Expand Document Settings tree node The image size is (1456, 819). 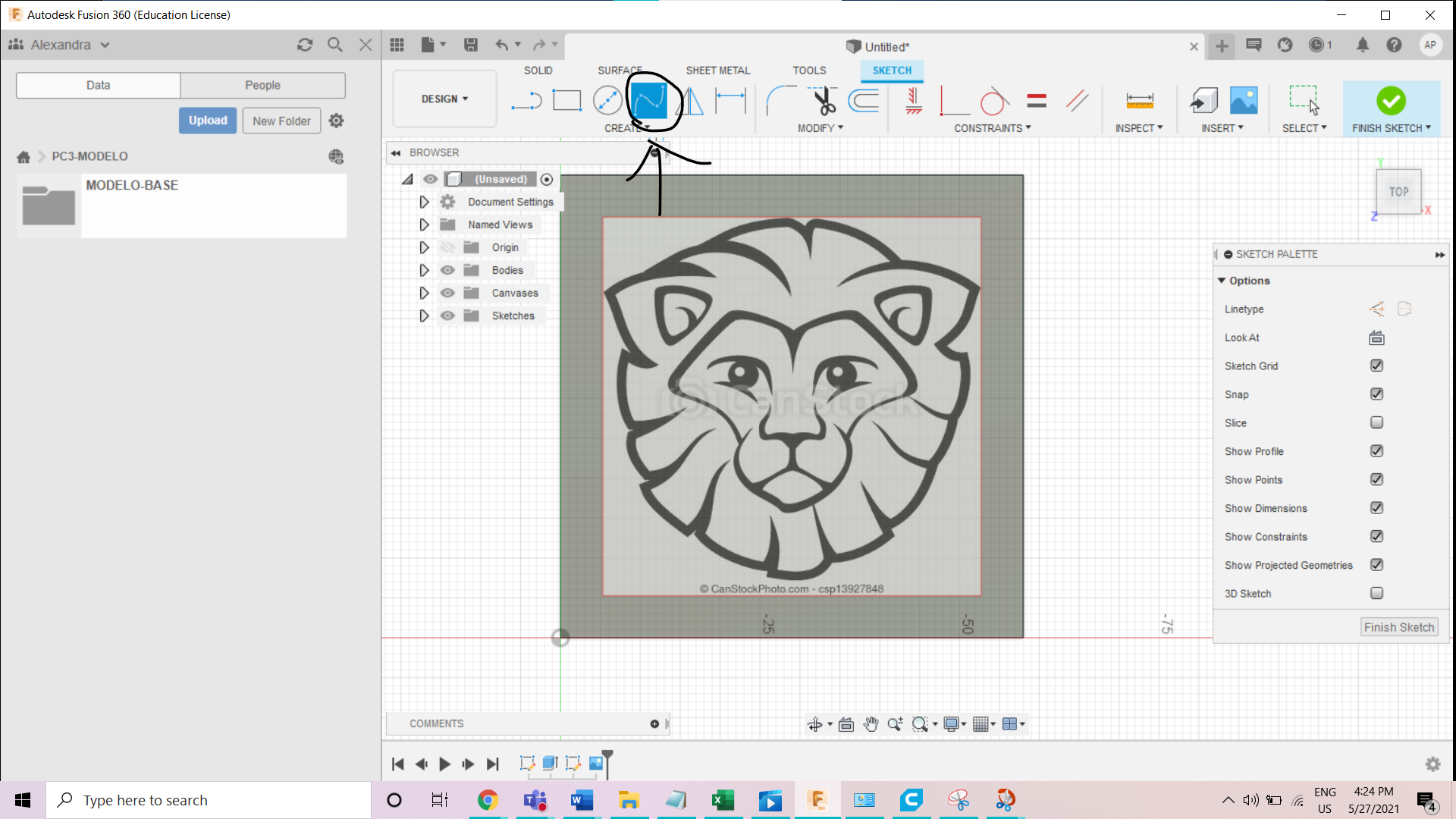(x=424, y=202)
